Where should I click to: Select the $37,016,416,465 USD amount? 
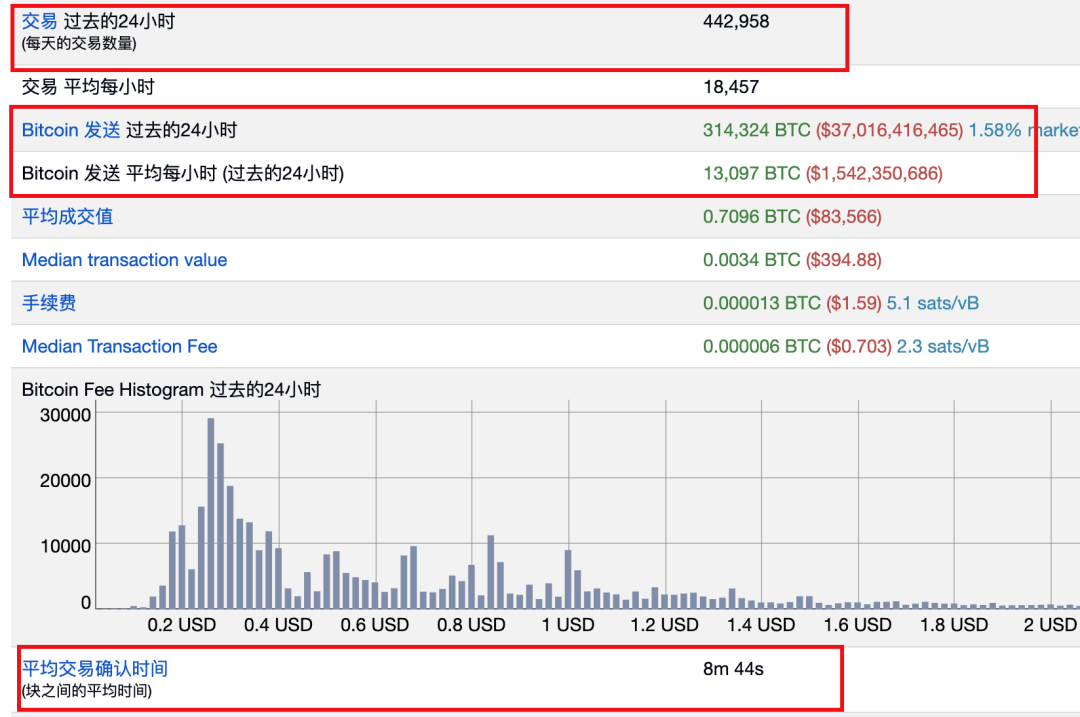tap(889, 130)
